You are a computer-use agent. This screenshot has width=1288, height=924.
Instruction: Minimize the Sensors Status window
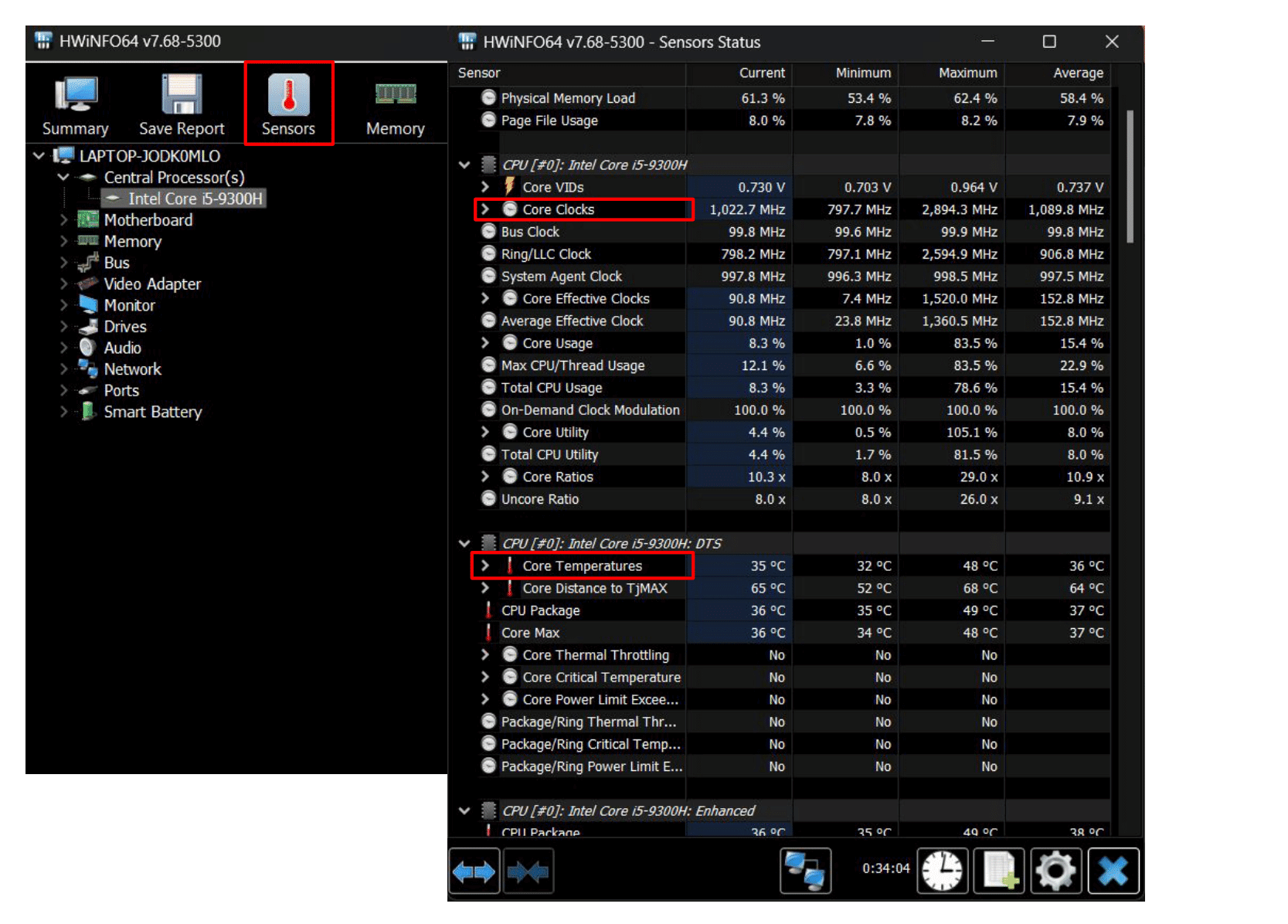coord(987,42)
